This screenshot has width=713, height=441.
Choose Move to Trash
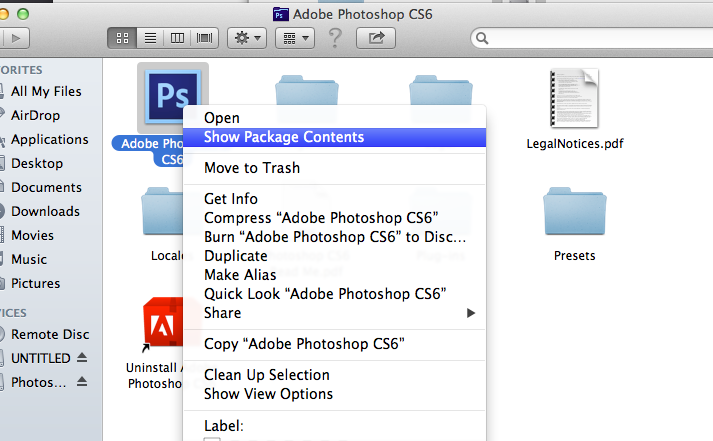[x=335, y=168]
